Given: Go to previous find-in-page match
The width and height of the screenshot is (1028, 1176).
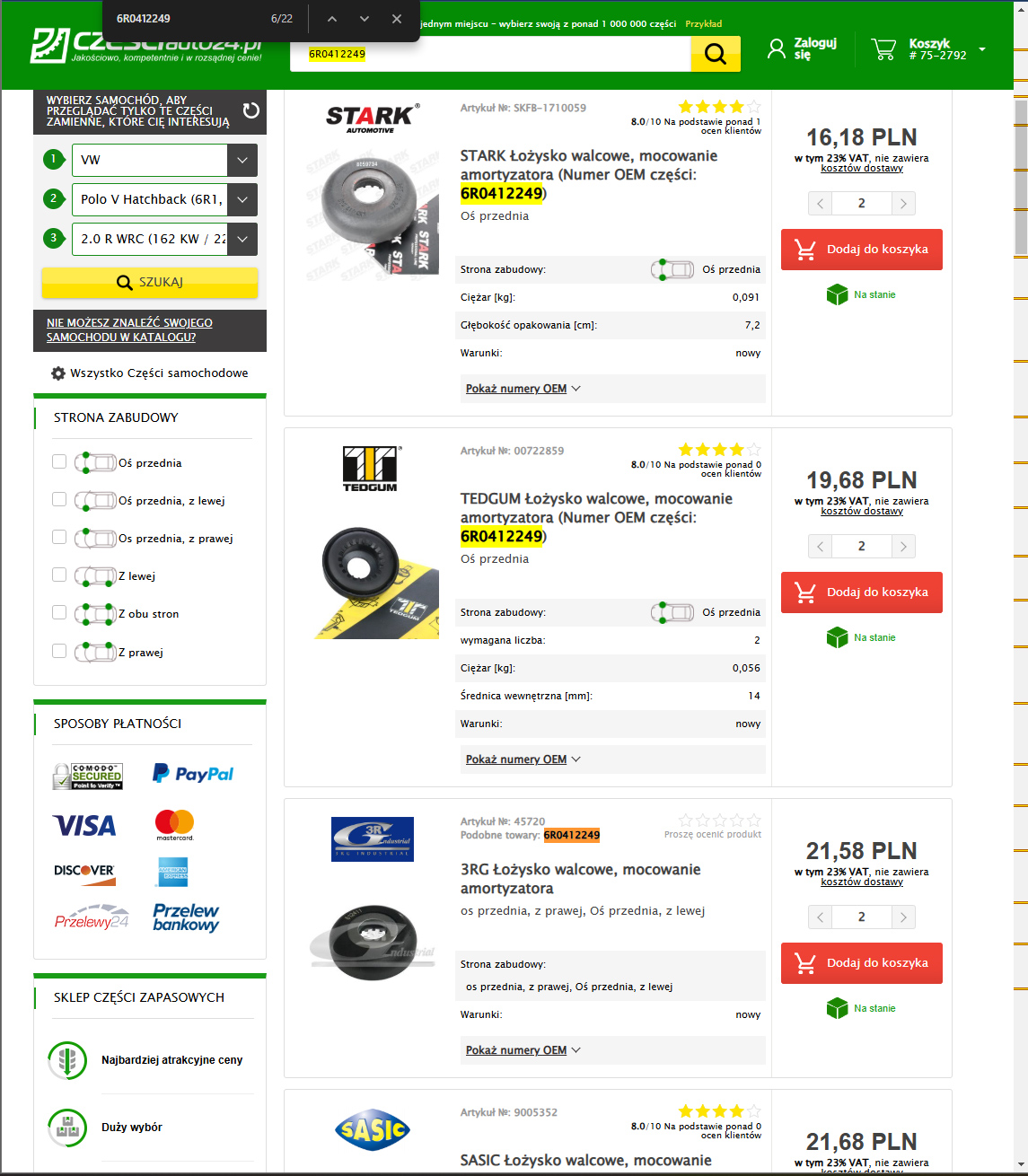Looking at the screenshot, I should click(332, 19).
